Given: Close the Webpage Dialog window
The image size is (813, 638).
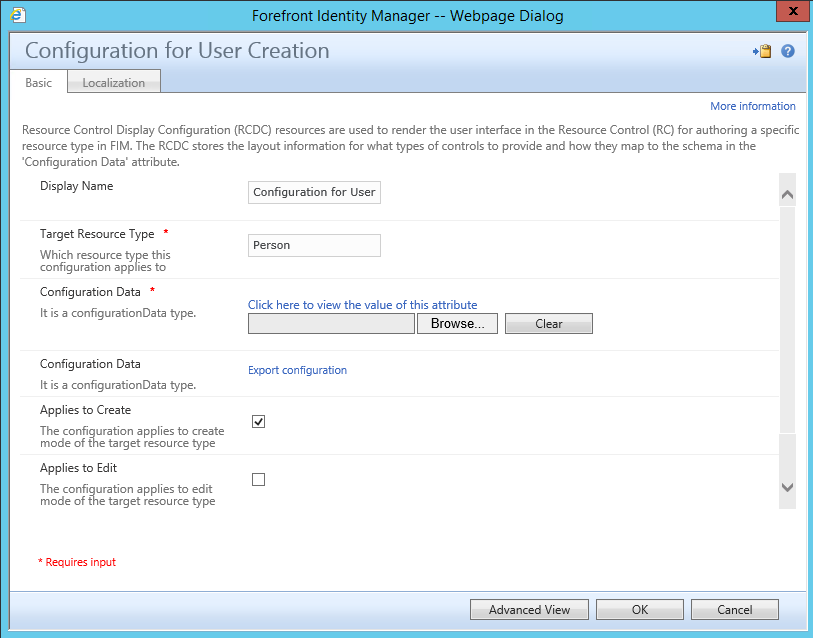Looking at the screenshot, I should 793,11.
